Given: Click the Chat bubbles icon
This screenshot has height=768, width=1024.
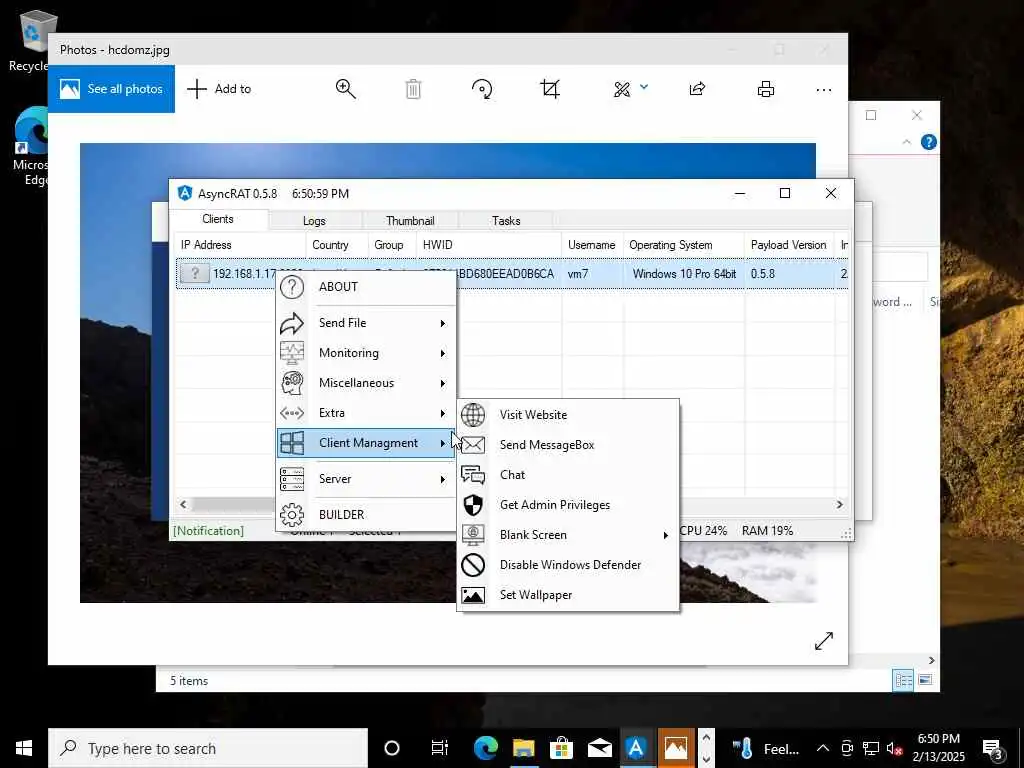Looking at the screenshot, I should coord(473,475).
